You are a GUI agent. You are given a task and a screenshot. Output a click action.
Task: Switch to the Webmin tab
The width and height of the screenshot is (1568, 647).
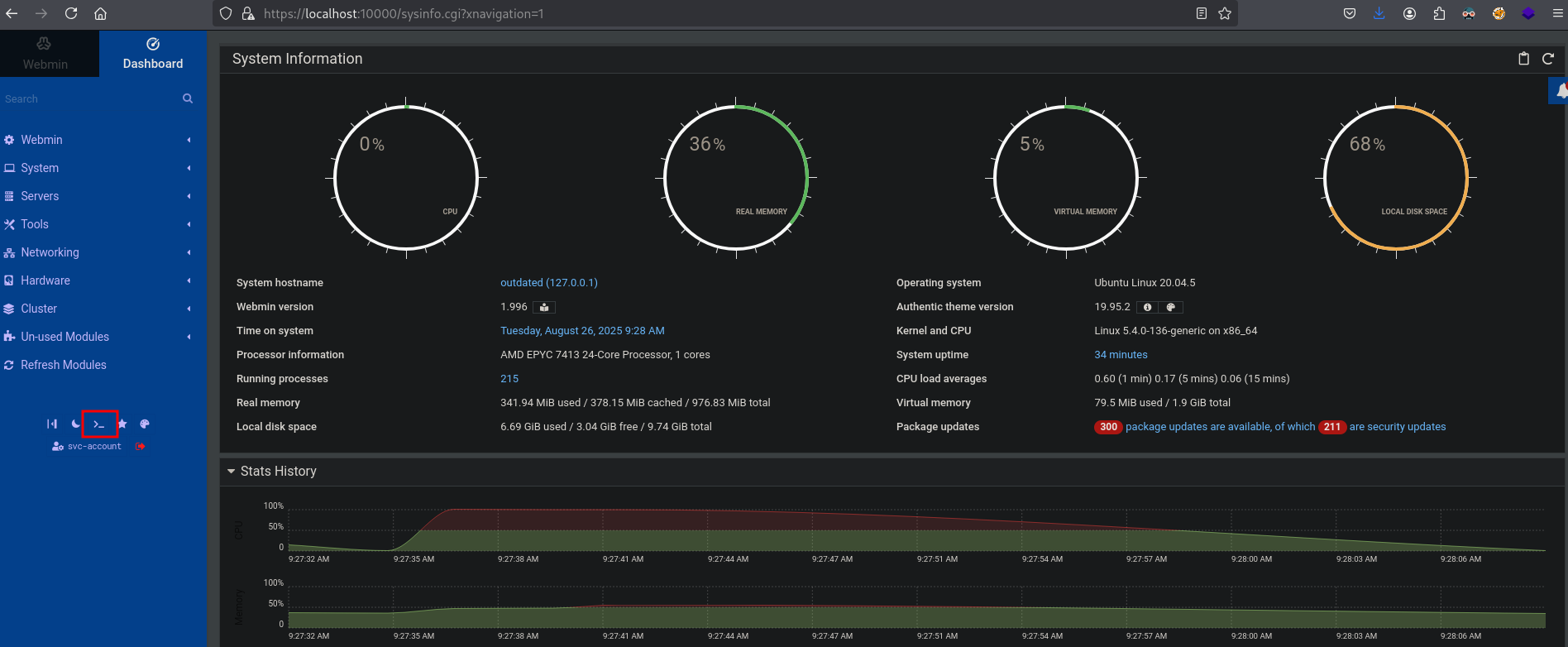point(45,55)
